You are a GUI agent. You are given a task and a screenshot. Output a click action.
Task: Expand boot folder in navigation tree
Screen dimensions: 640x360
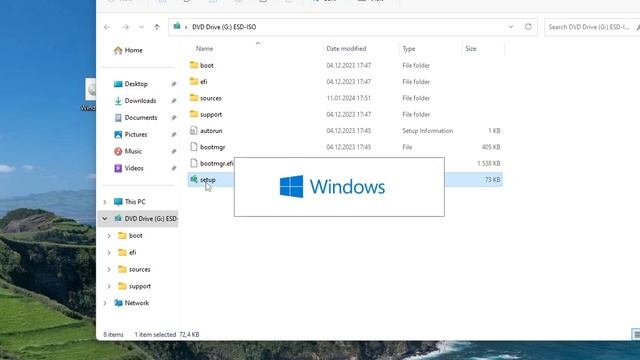[109, 236]
